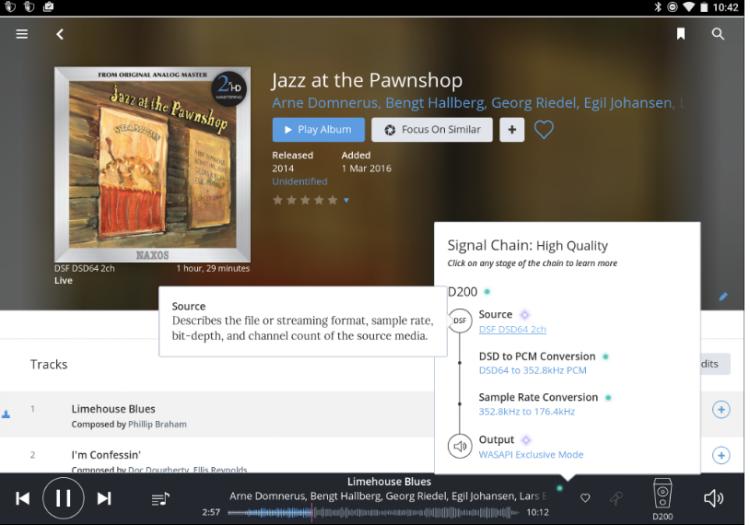
Task: Go back with the left chevron
Action: tap(60, 34)
